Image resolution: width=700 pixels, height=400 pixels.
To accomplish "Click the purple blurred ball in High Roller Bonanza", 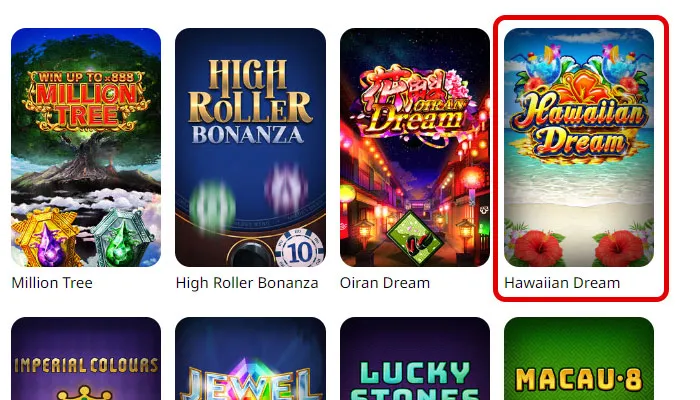I will (286, 188).
